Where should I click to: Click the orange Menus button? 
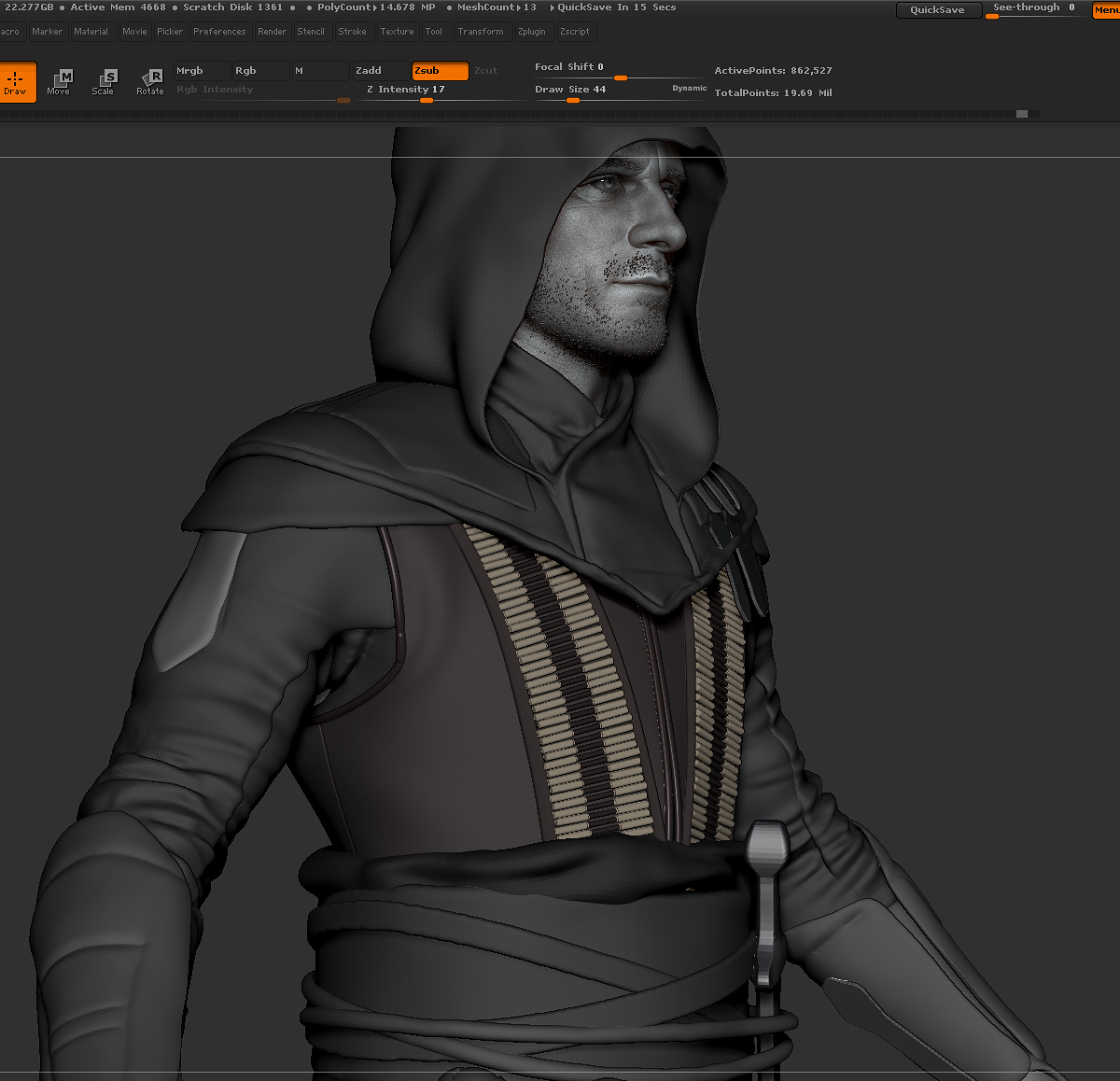click(x=1106, y=10)
